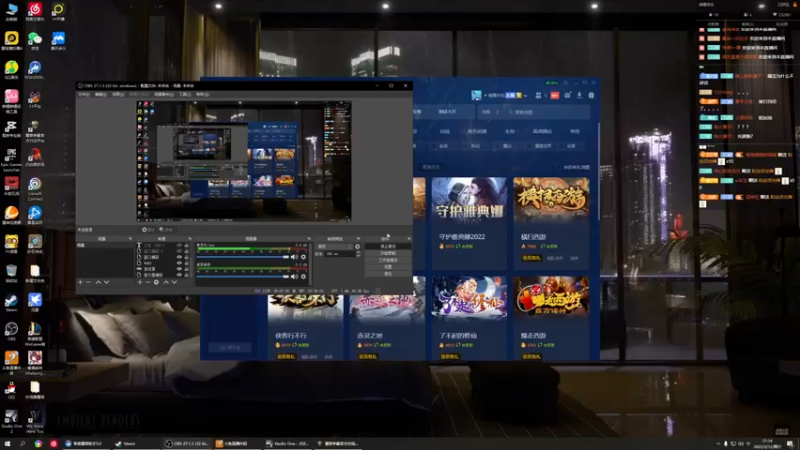This screenshot has height=450, width=800.
Task: Remove the selected scene in OBS
Action: click(88, 282)
